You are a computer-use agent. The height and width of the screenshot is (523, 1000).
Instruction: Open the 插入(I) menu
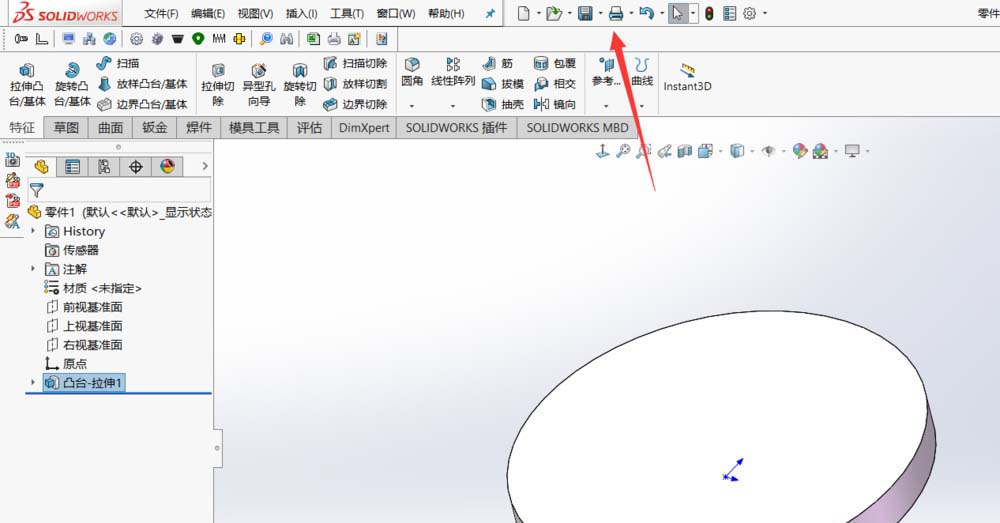(302, 13)
